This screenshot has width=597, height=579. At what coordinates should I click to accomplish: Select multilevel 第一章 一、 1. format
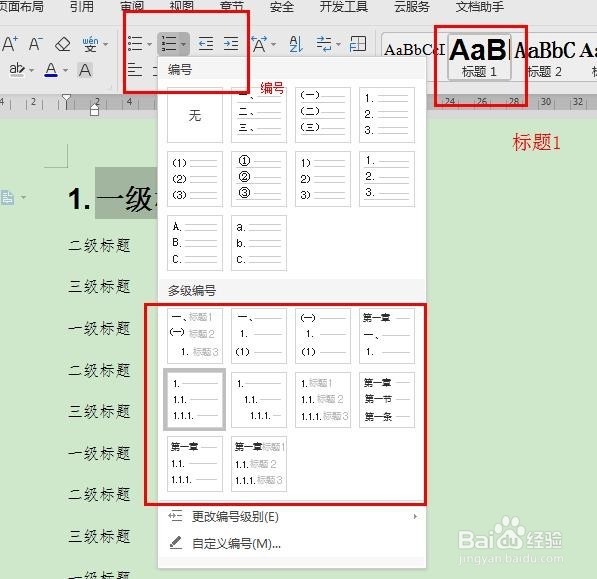(x=387, y=335)
